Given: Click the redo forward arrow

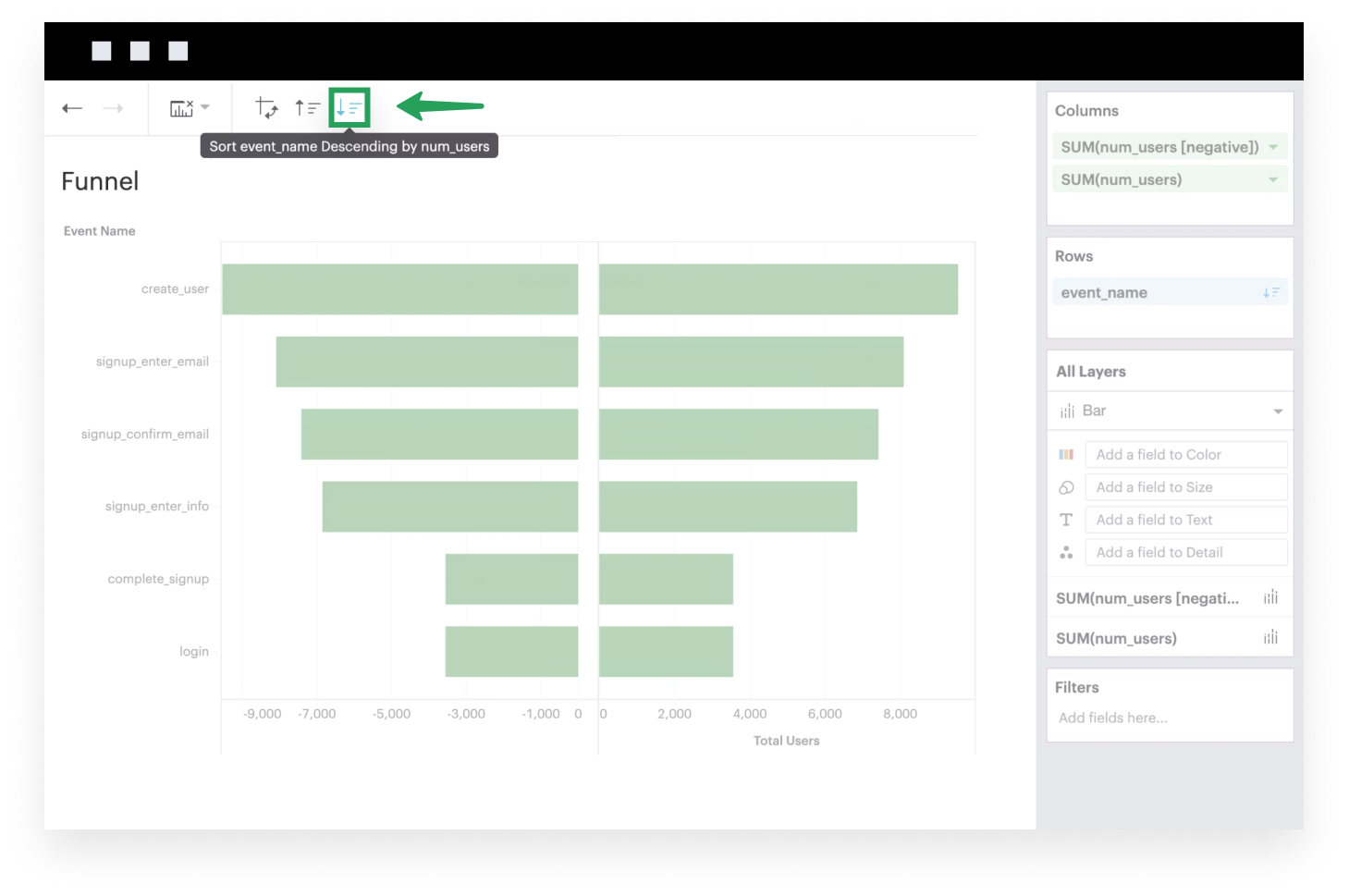Looking at the screenshot, I should coord(113,107).
